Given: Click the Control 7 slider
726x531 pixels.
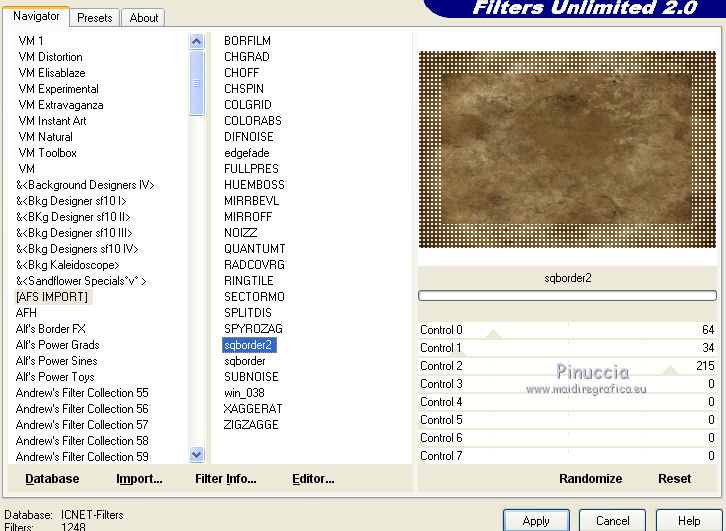Looking at the screenshot, I should point(567,456).
